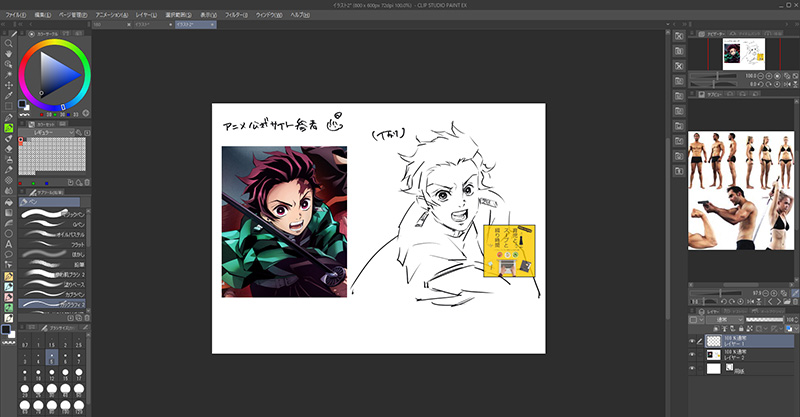The image size is (800, 417).
Task: Select the Move layer tool
Action: 9,85
